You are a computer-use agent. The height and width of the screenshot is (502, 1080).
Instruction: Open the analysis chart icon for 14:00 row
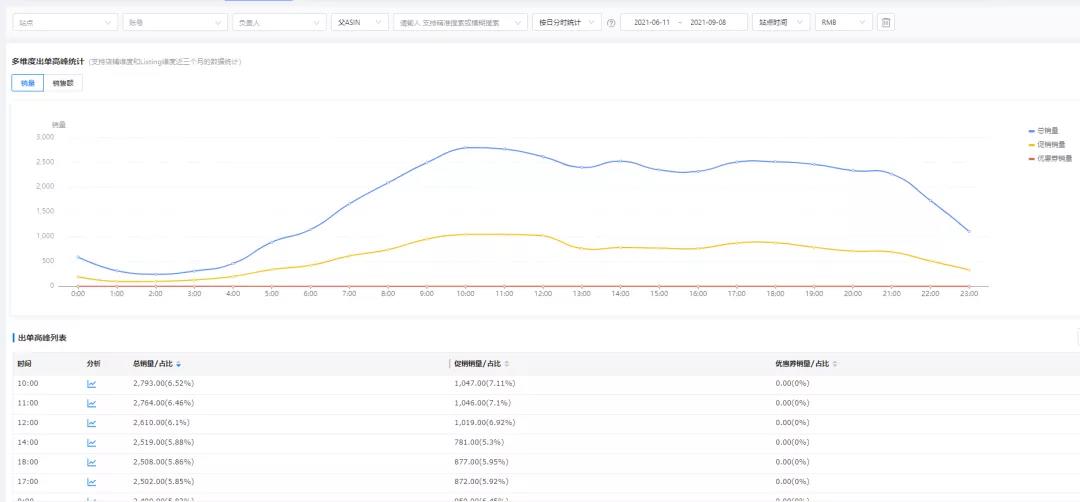(x=92, y=443)
